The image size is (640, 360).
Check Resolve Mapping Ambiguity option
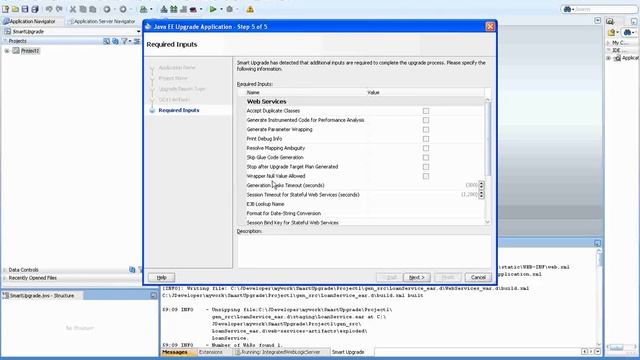[426, 148]
